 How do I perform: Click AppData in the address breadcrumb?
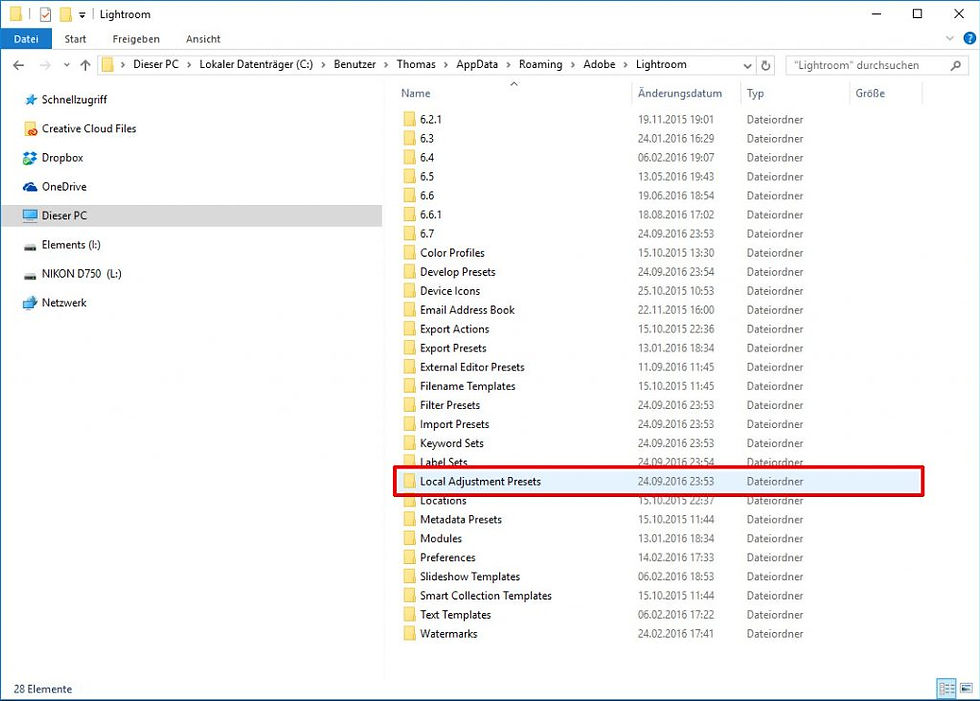pos(477,64)
